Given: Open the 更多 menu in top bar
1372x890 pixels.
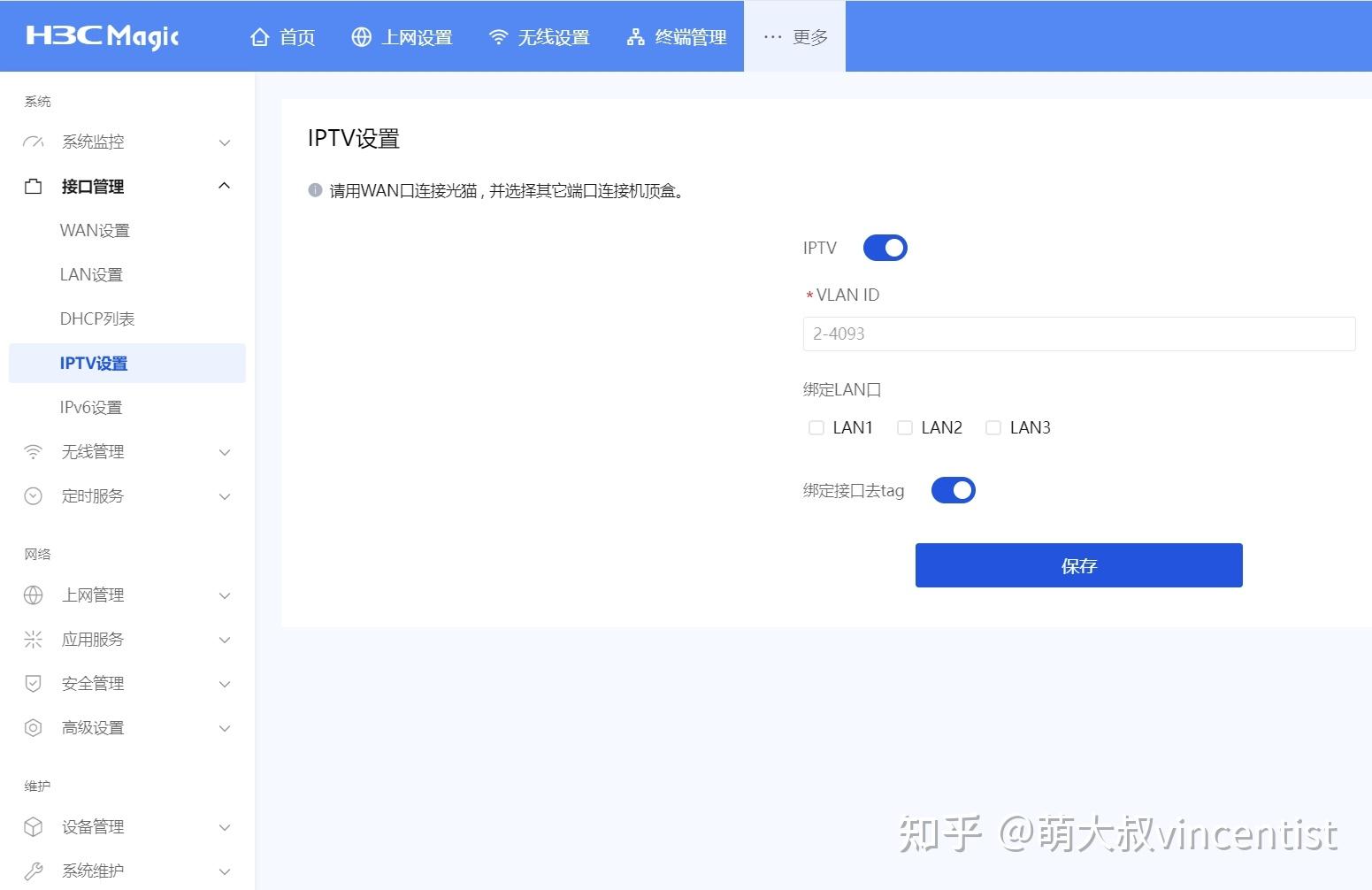Looking at the screenshot, I should point(793,36).
